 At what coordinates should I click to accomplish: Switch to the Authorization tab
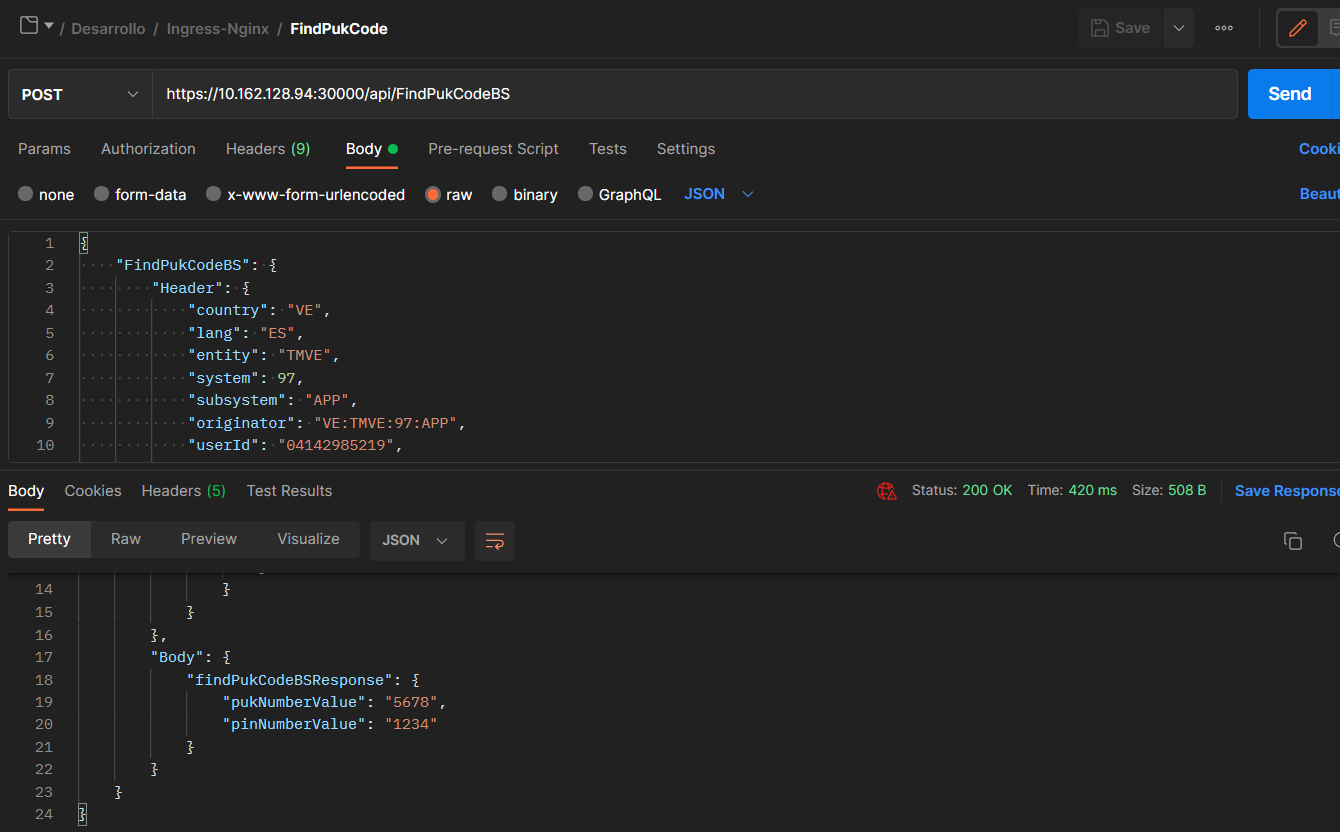click(x=148, y=149)
